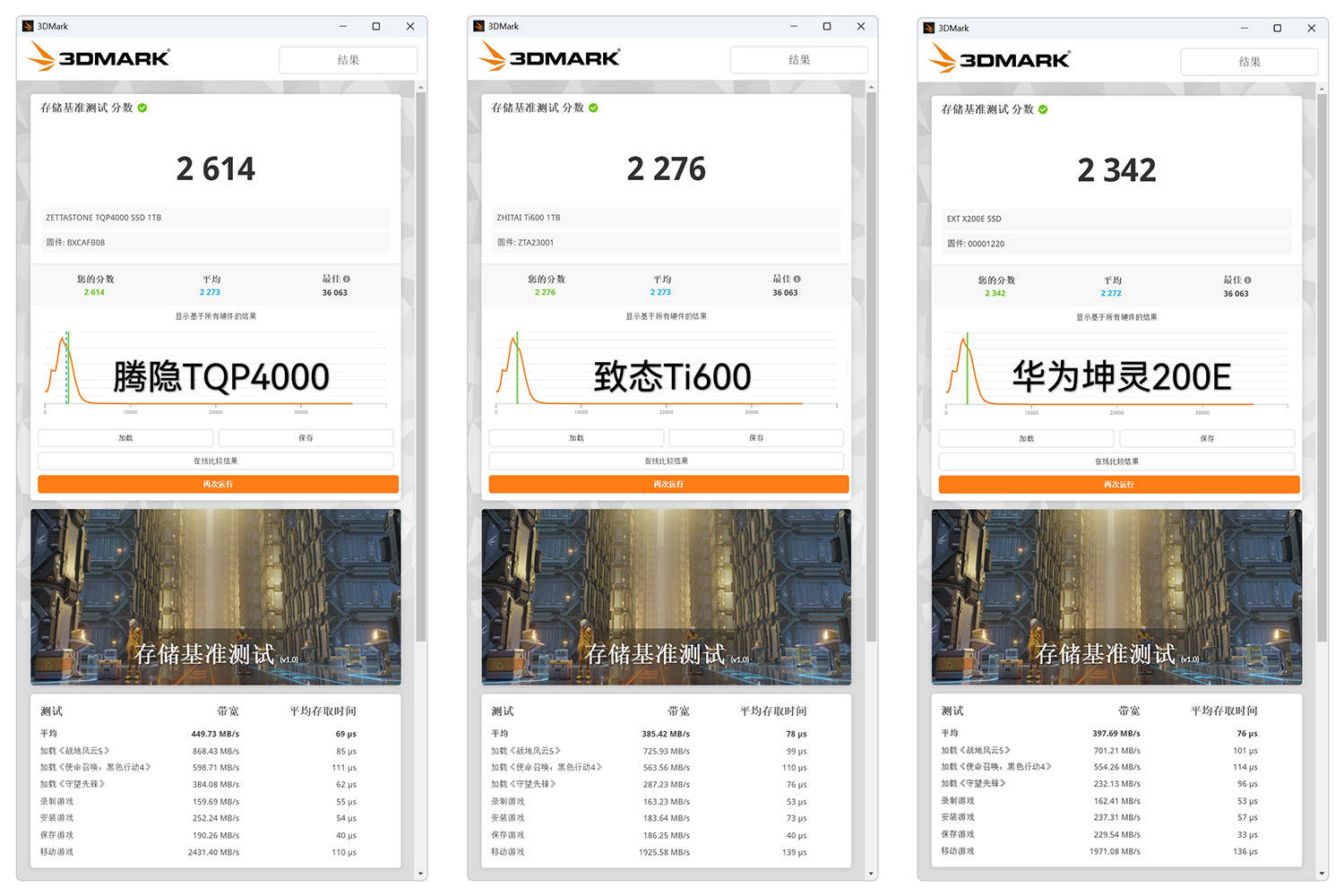
Task: Click bandwidth value 2431.40 MB/s
Action: click(x=213, y=852)
